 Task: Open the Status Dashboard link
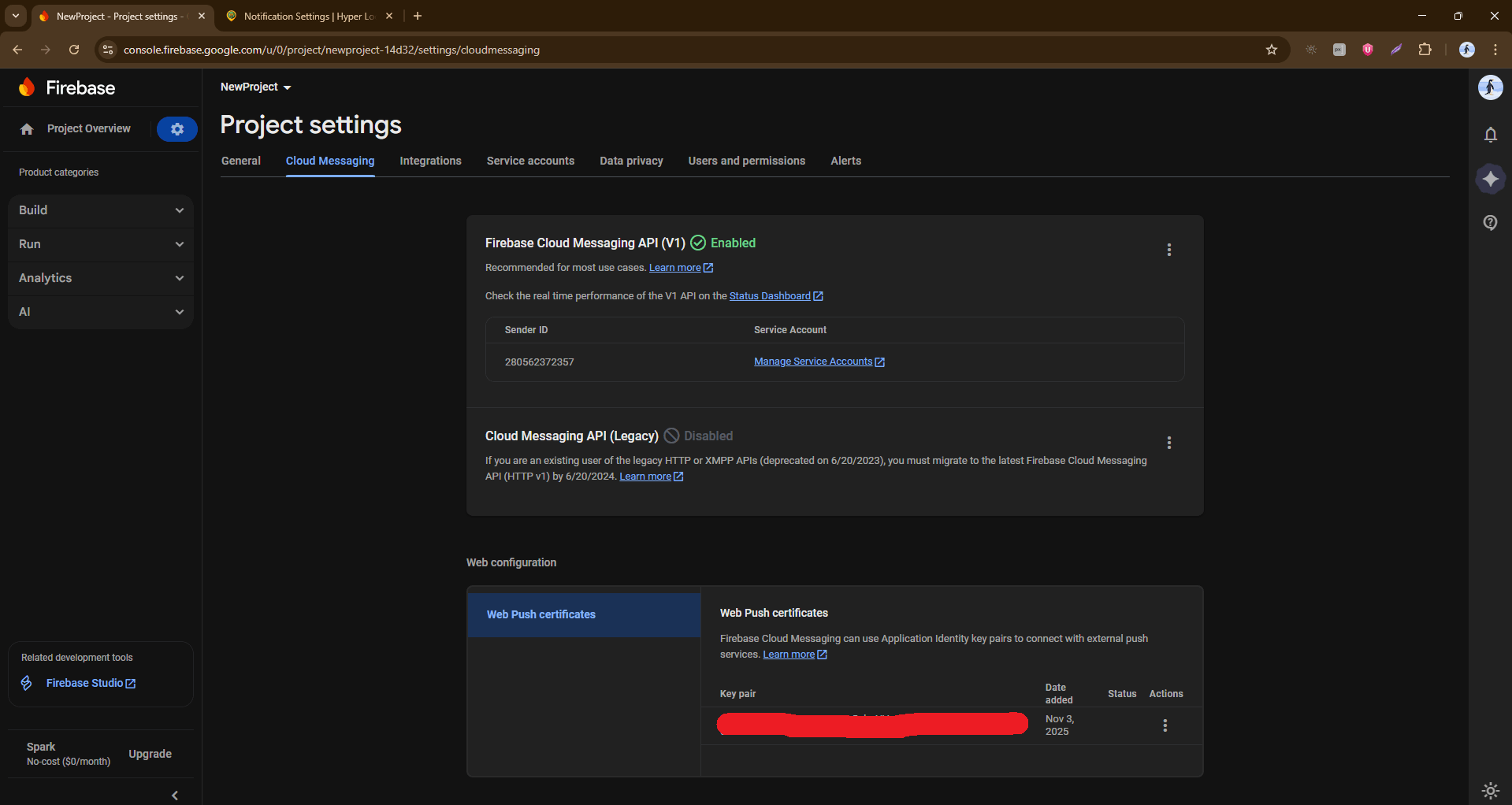point(776,296)
